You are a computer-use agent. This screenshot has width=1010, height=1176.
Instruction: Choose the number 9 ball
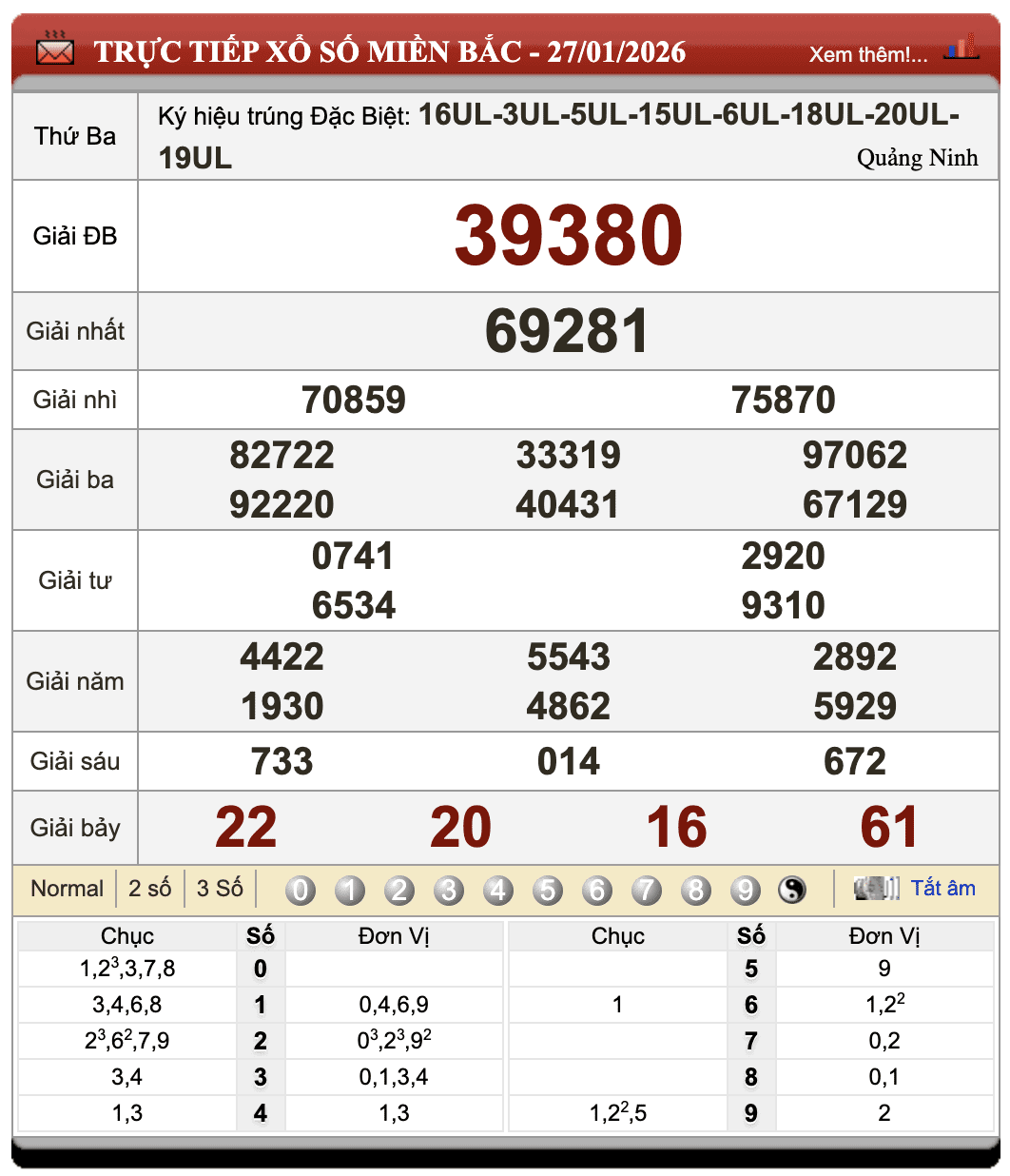click(746, 890)
